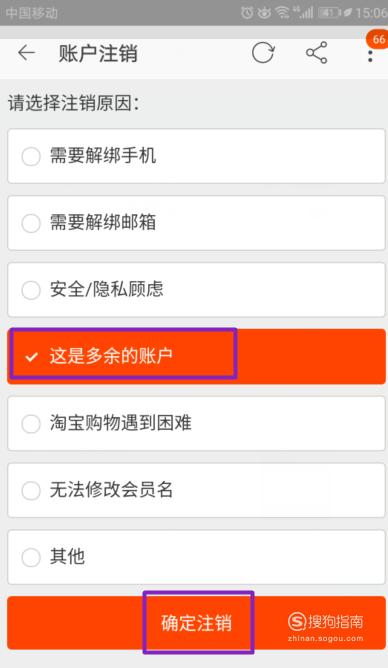Image resolution: width=388 pixels, height=668 pixels.
Task: Choose the 安全/隐私顾虑 reason
Action: point(196,290)
